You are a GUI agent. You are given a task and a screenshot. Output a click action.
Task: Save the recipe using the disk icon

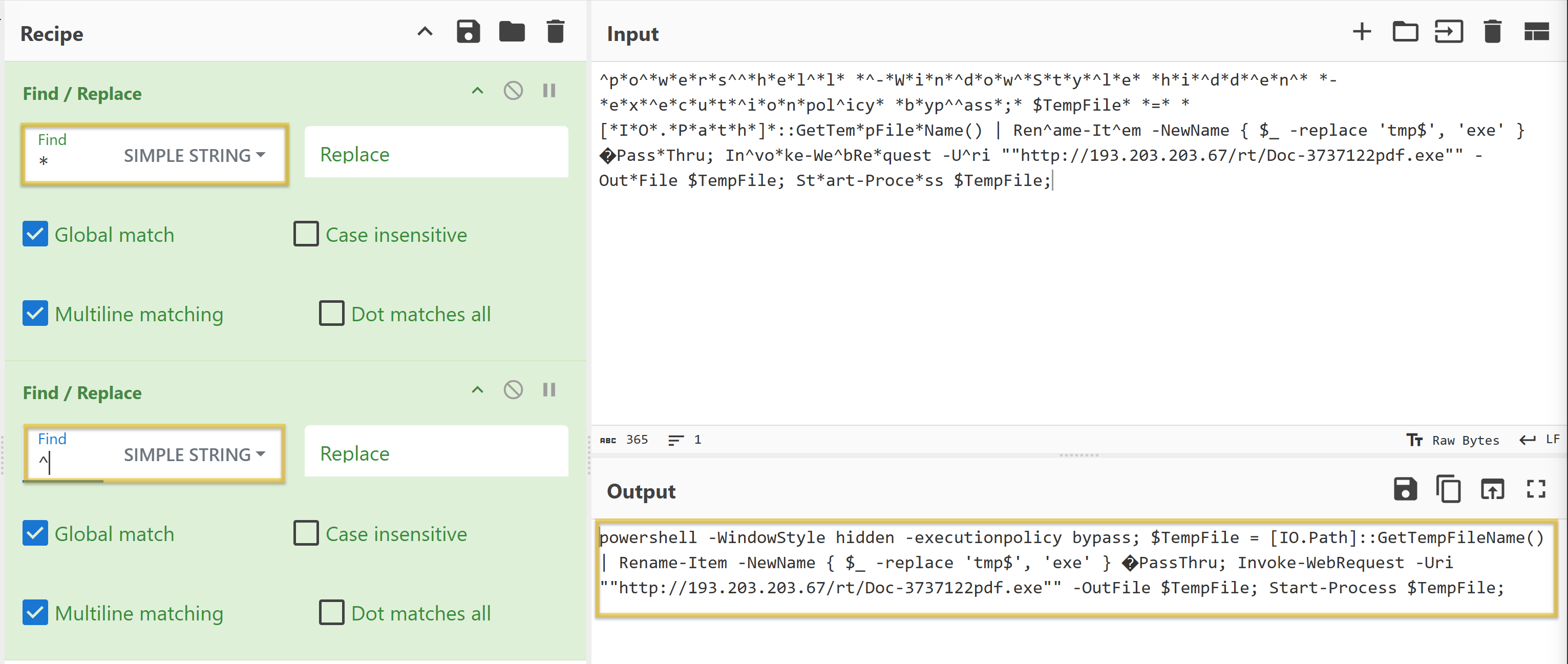click(x=468, y=32)
